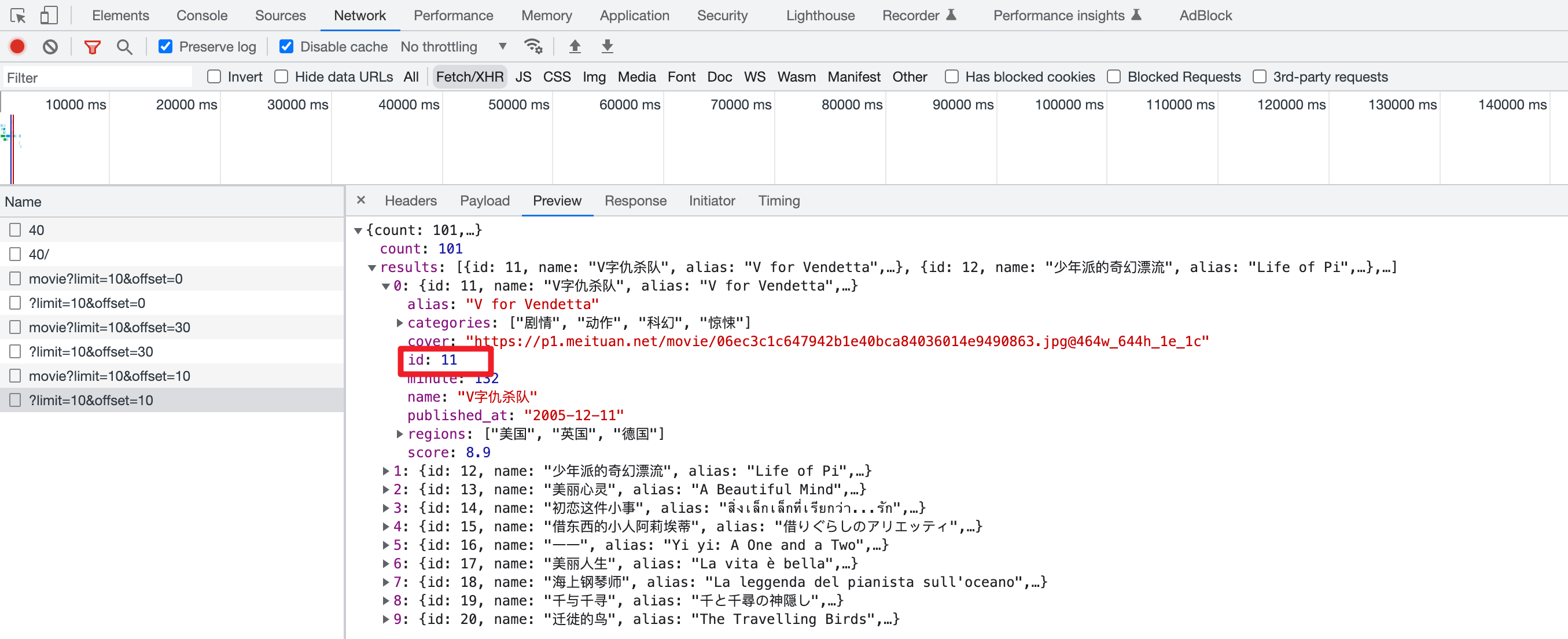Activate the inspect element picker icon
Screen dimensions: 1568x639
18,15
